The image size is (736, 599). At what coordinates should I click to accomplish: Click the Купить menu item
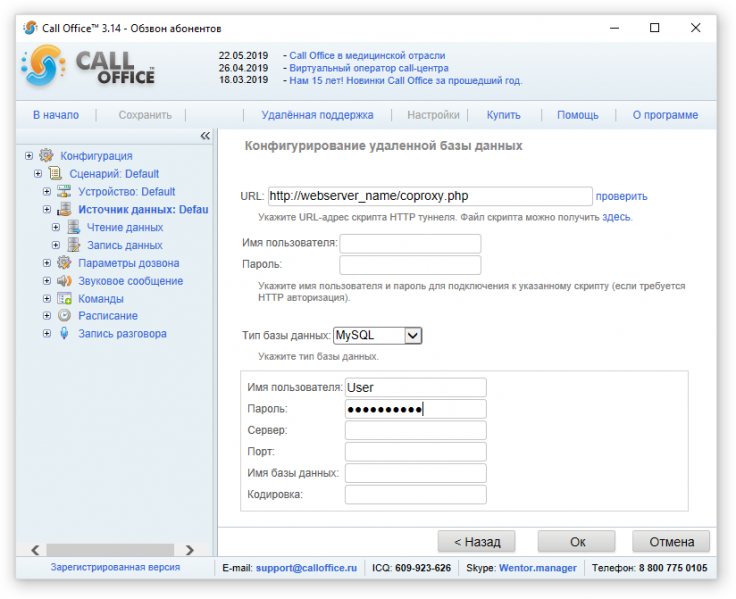tap(504, 115)
